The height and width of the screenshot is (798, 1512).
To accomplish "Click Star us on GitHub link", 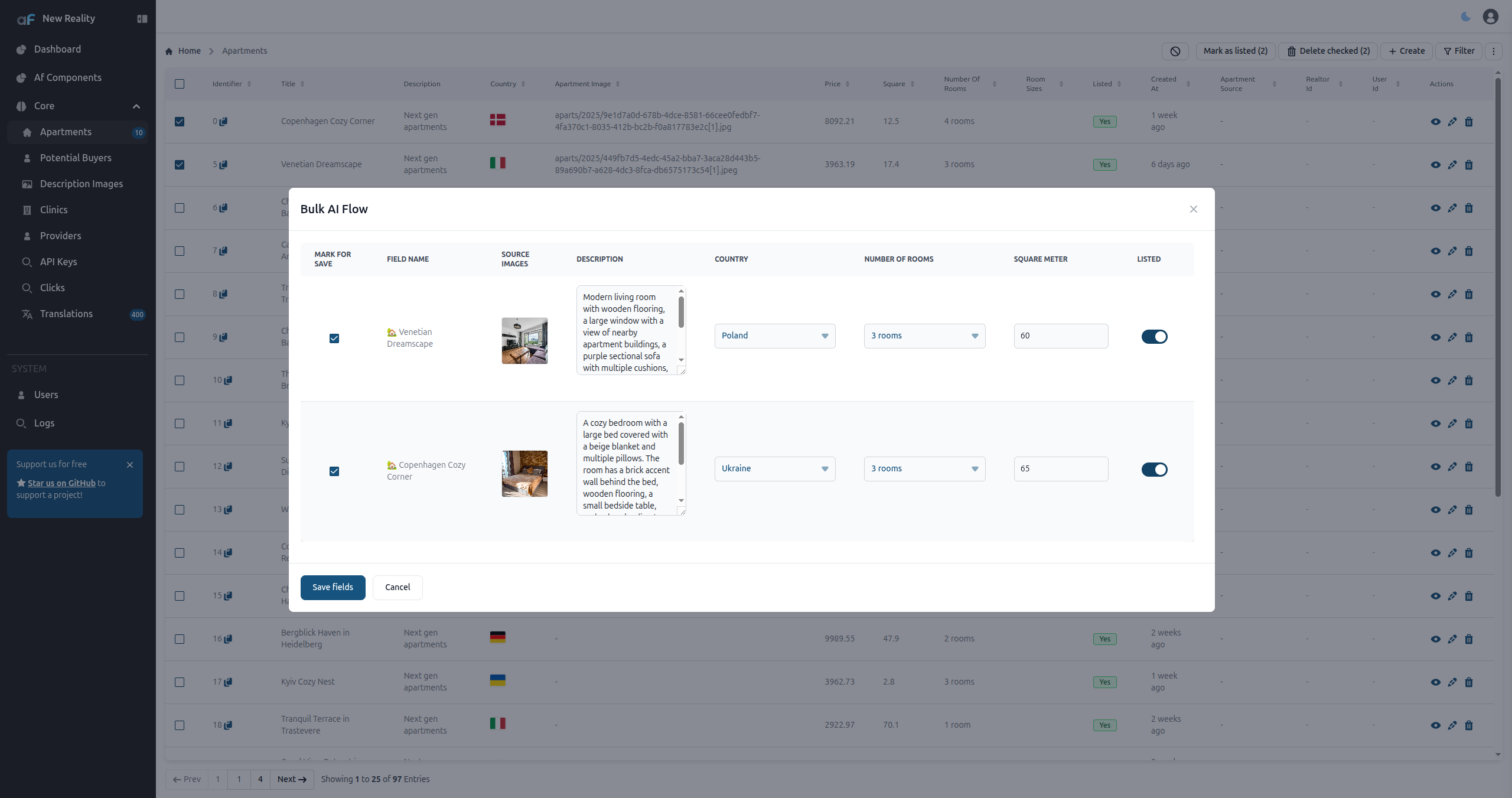I will 61,483.
